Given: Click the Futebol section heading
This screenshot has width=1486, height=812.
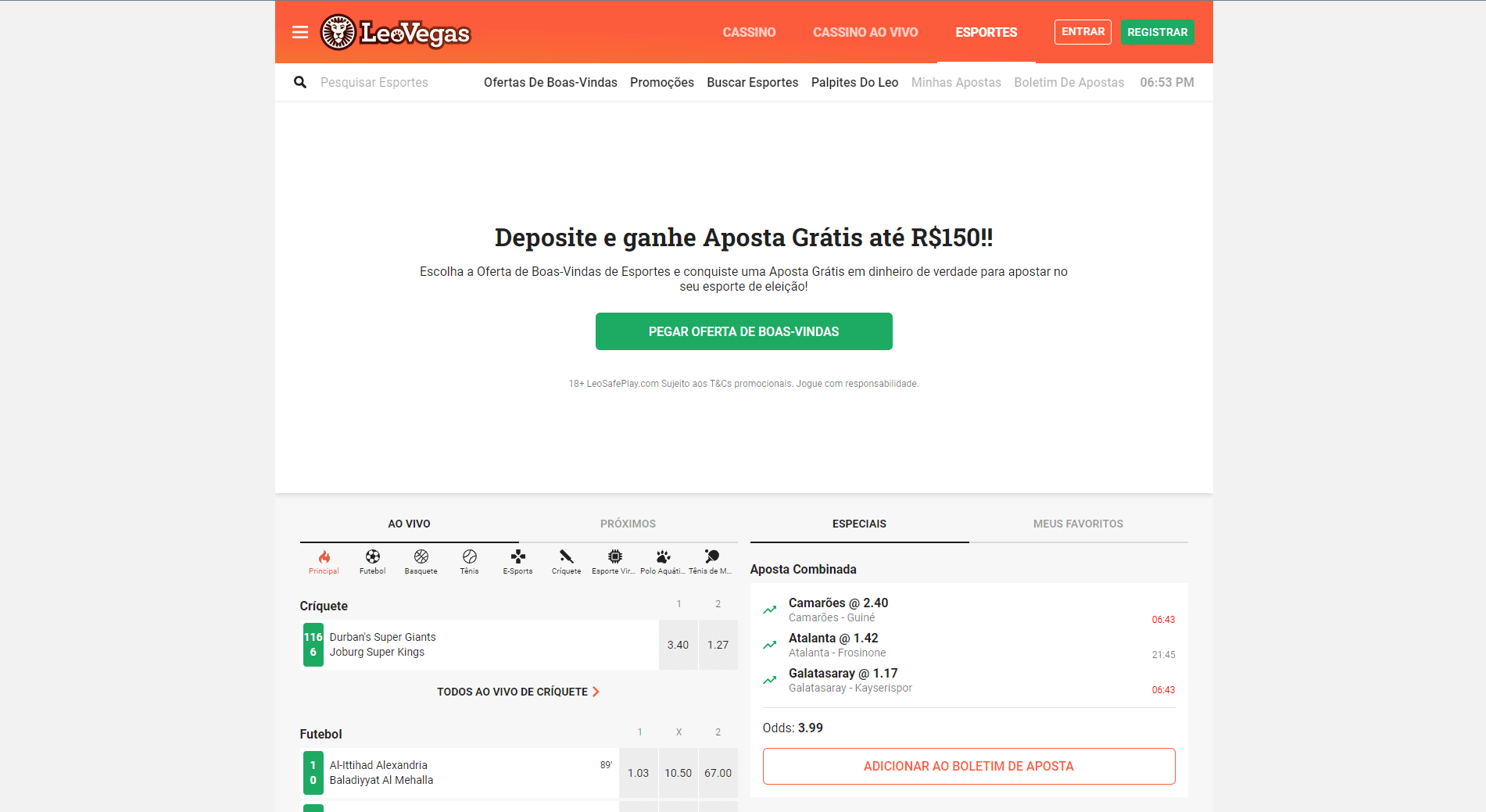Looking at the screenshot, I should tap(320, 734).
